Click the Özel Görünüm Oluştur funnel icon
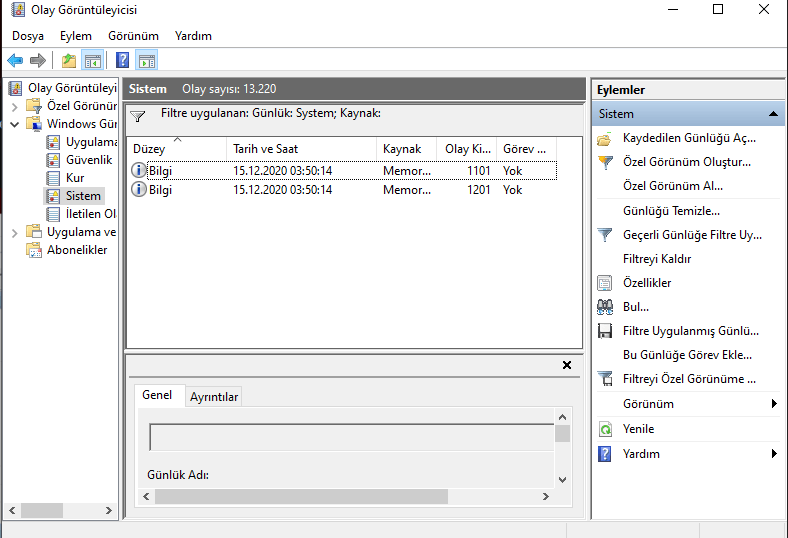The width and height of the screenshot is (788, 538). pos(605,162)
